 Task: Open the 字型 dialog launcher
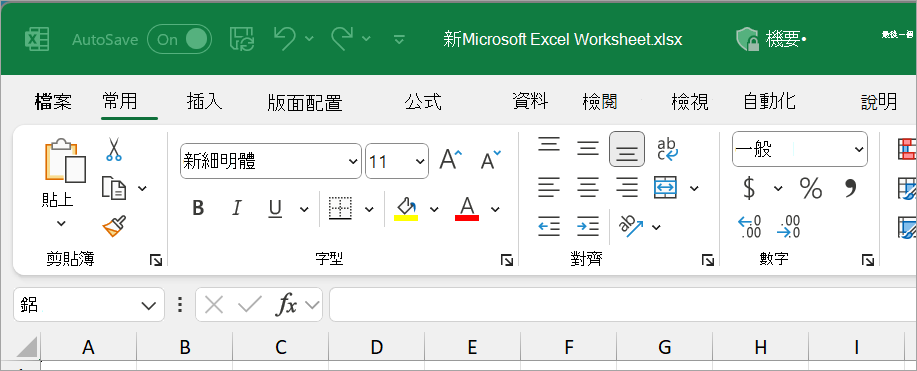tap(506, 260)
